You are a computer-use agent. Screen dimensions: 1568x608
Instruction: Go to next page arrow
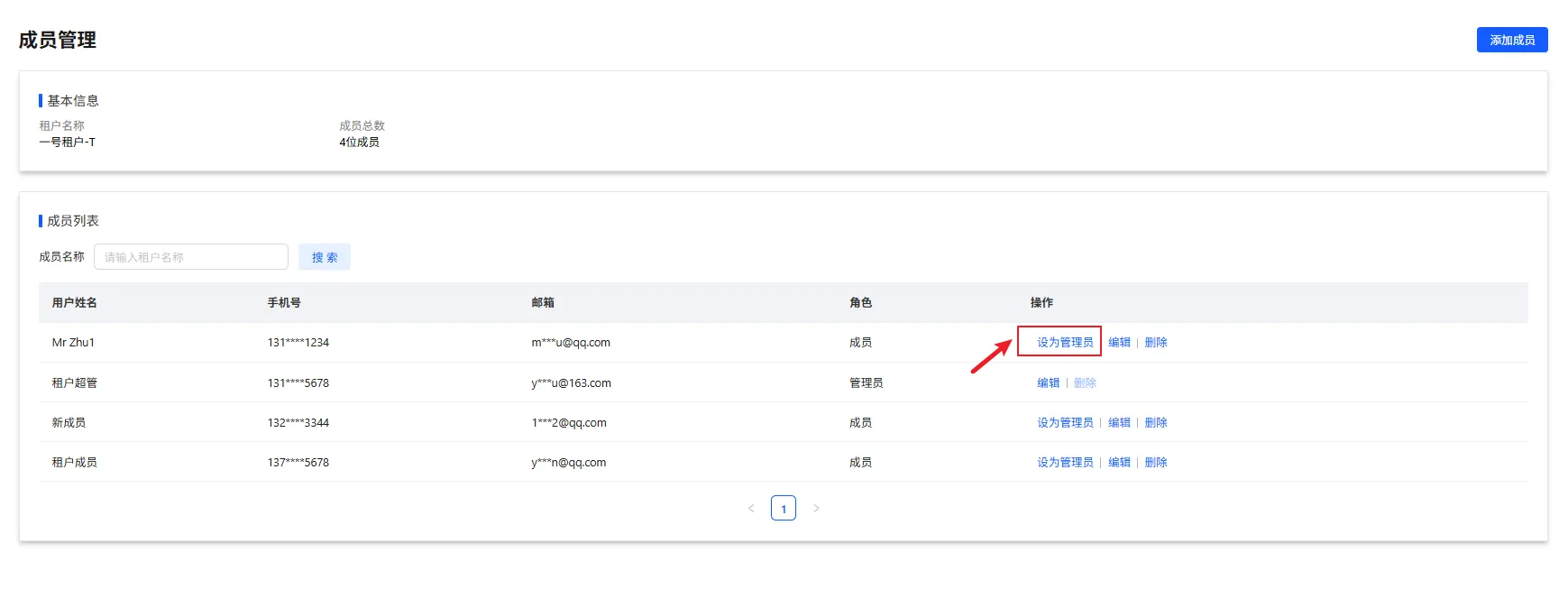coord(816,509)
